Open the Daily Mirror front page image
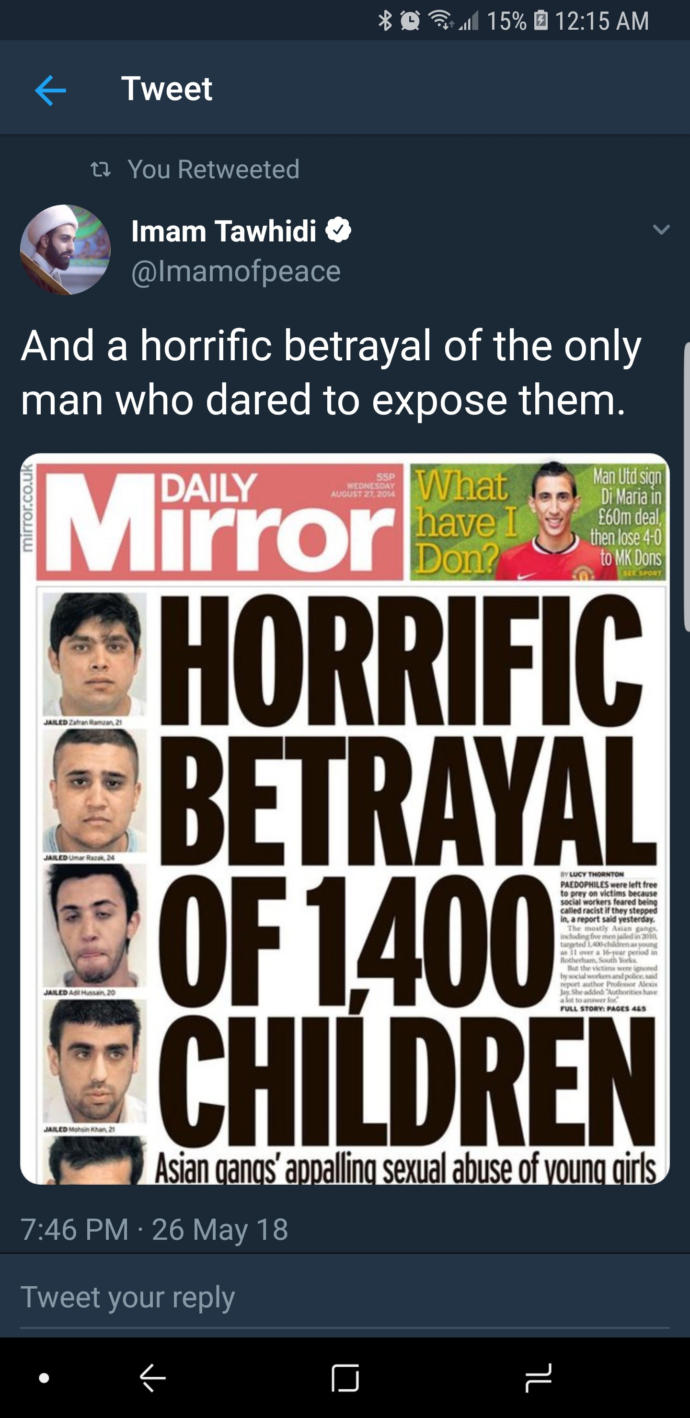 tap(345, 819)
